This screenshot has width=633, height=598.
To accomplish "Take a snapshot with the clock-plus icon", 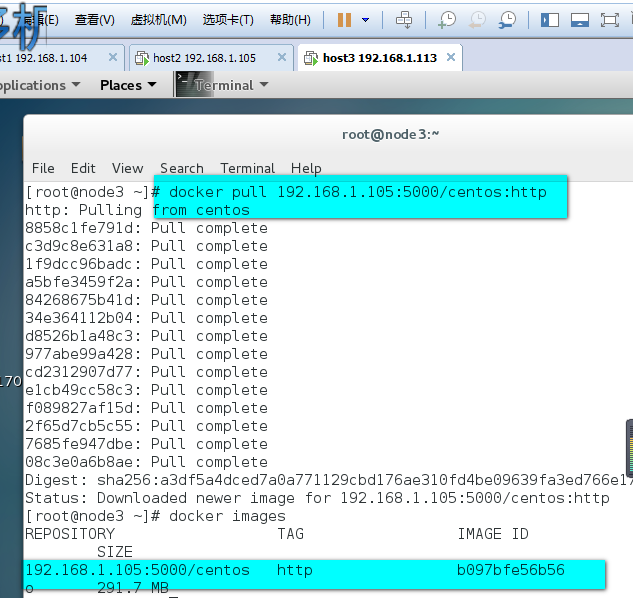I will [x=447, y=19].
